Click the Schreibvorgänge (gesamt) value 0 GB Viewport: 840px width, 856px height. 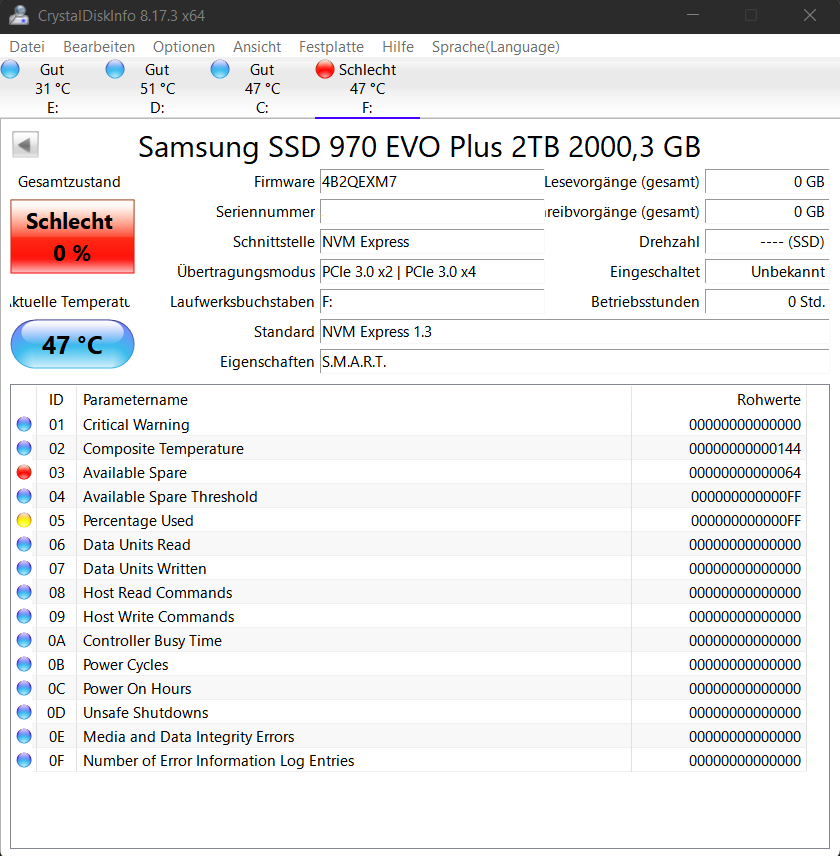point(767,212)
